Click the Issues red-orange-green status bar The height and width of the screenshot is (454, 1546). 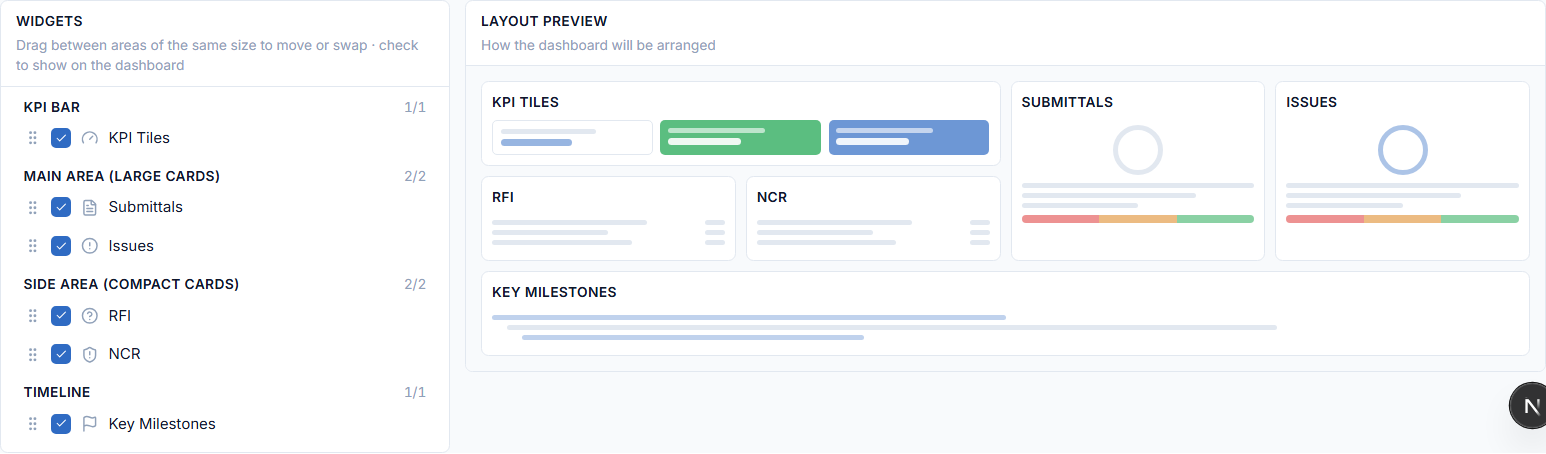[1402, 218]
